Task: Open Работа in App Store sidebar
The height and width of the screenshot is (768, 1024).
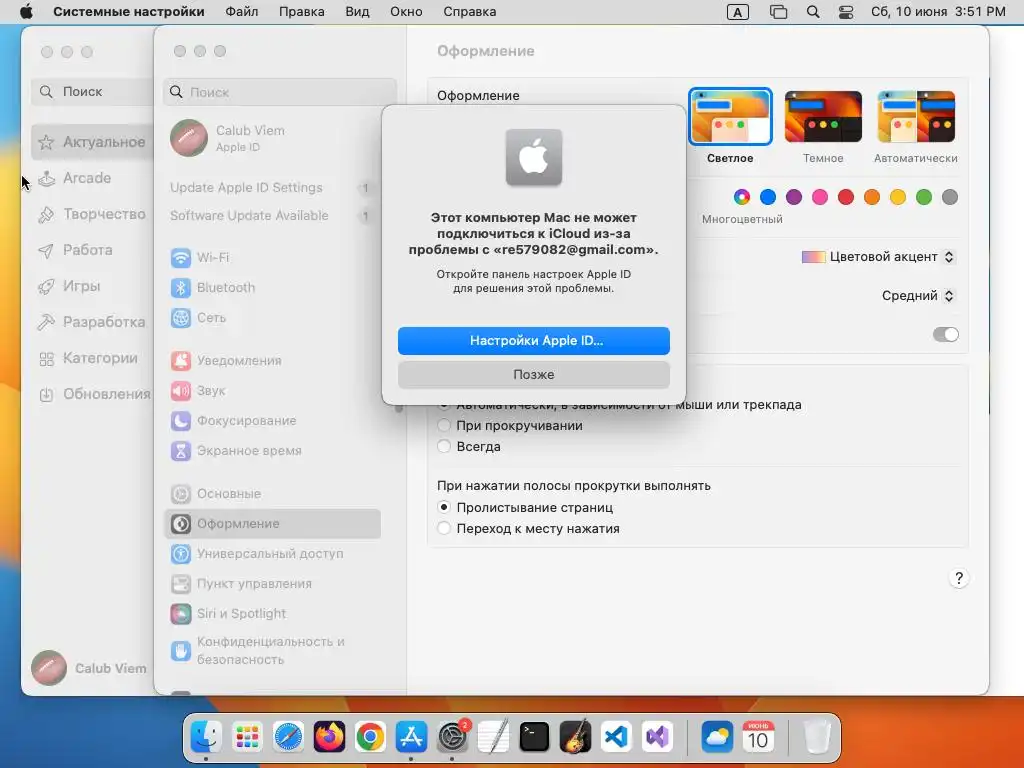Action: click(91, 250)
